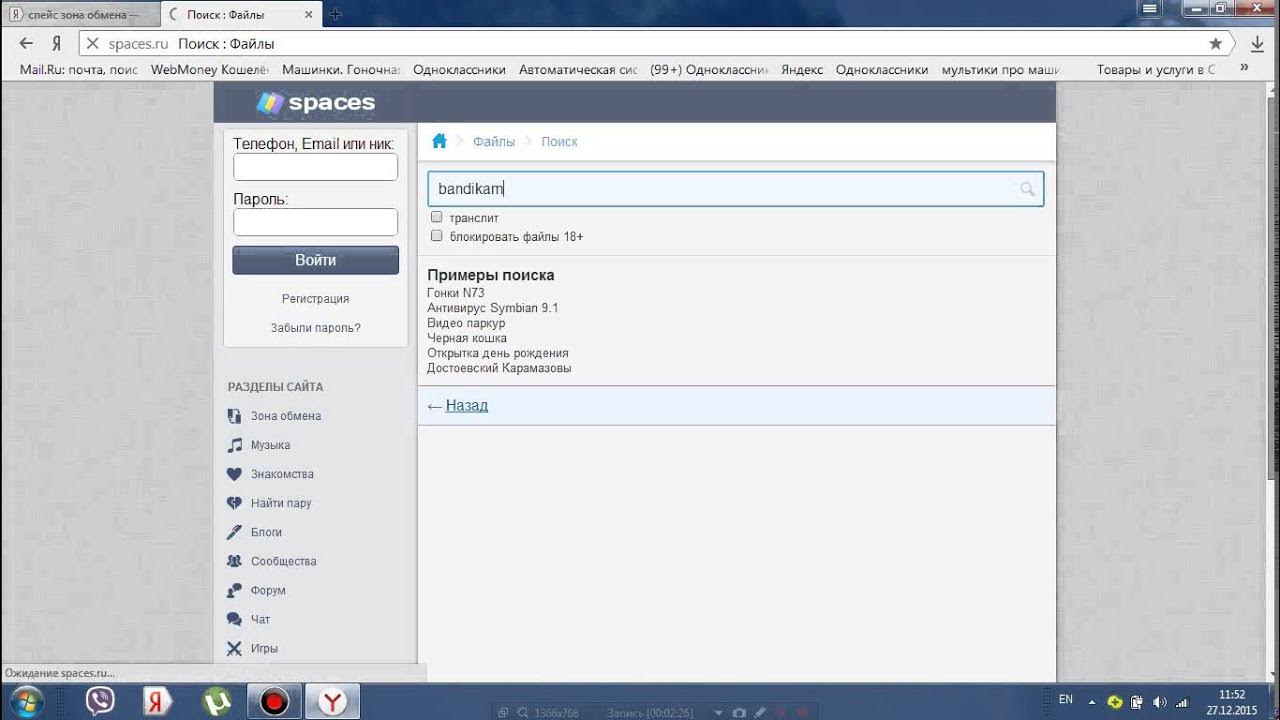Viewport: 1280px width, 720px height.
Task: Click the Игры crossed icon
Action: (234, 648)
